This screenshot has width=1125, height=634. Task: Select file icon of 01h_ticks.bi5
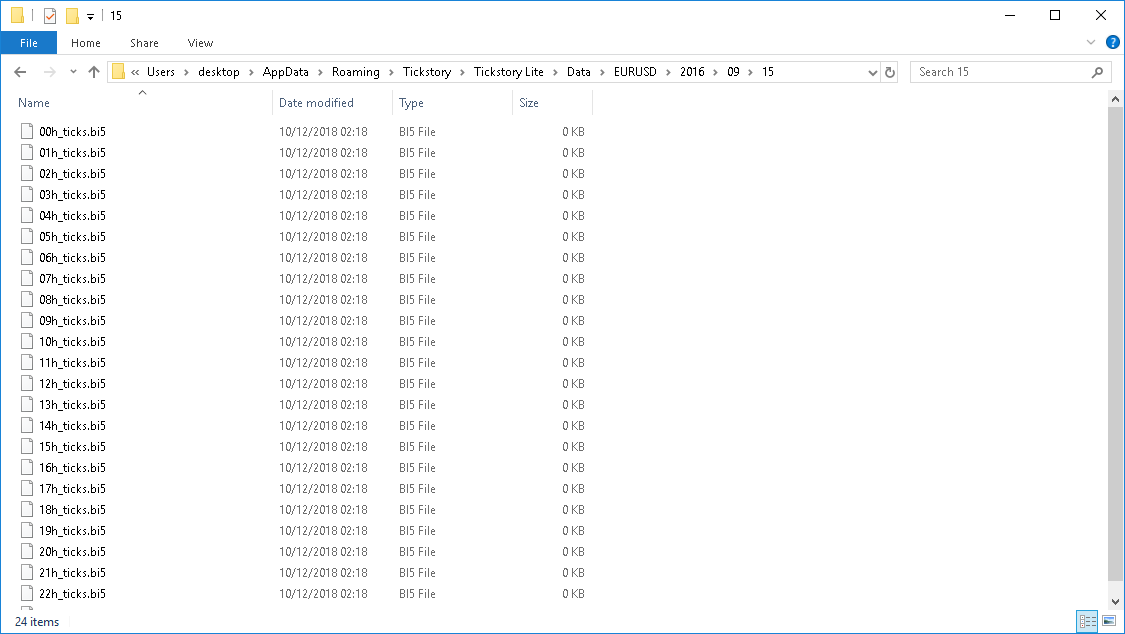point(27,152)
